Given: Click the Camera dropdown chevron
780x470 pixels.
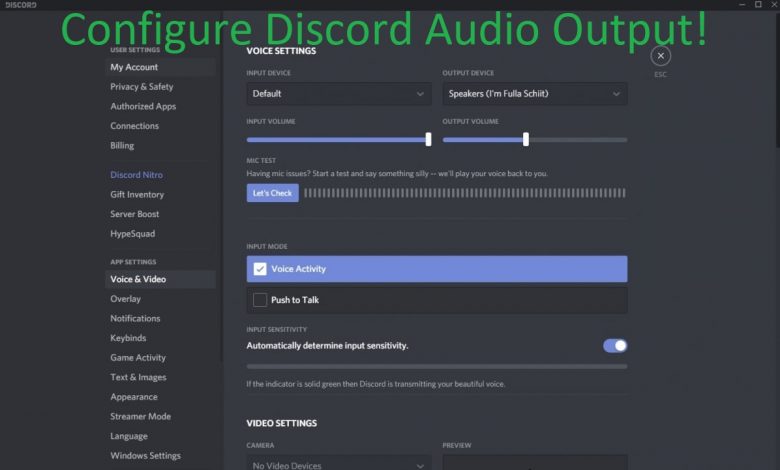Looking at the screenshot, I should point(420,466).
